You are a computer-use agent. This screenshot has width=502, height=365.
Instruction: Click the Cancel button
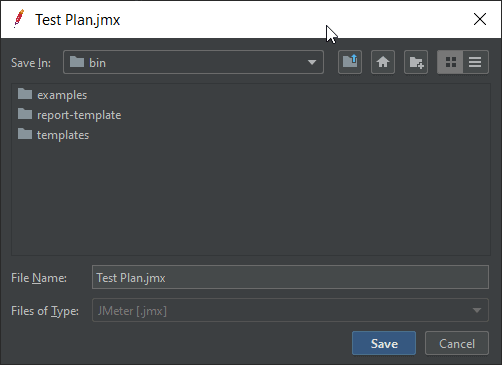(x=457, y=343)
